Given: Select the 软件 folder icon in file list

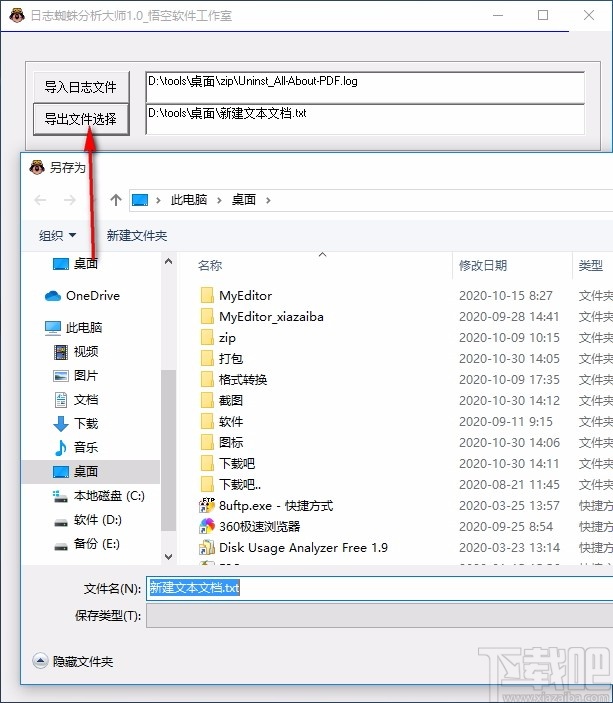Looking at the screenshot, I should click(207, 421).
